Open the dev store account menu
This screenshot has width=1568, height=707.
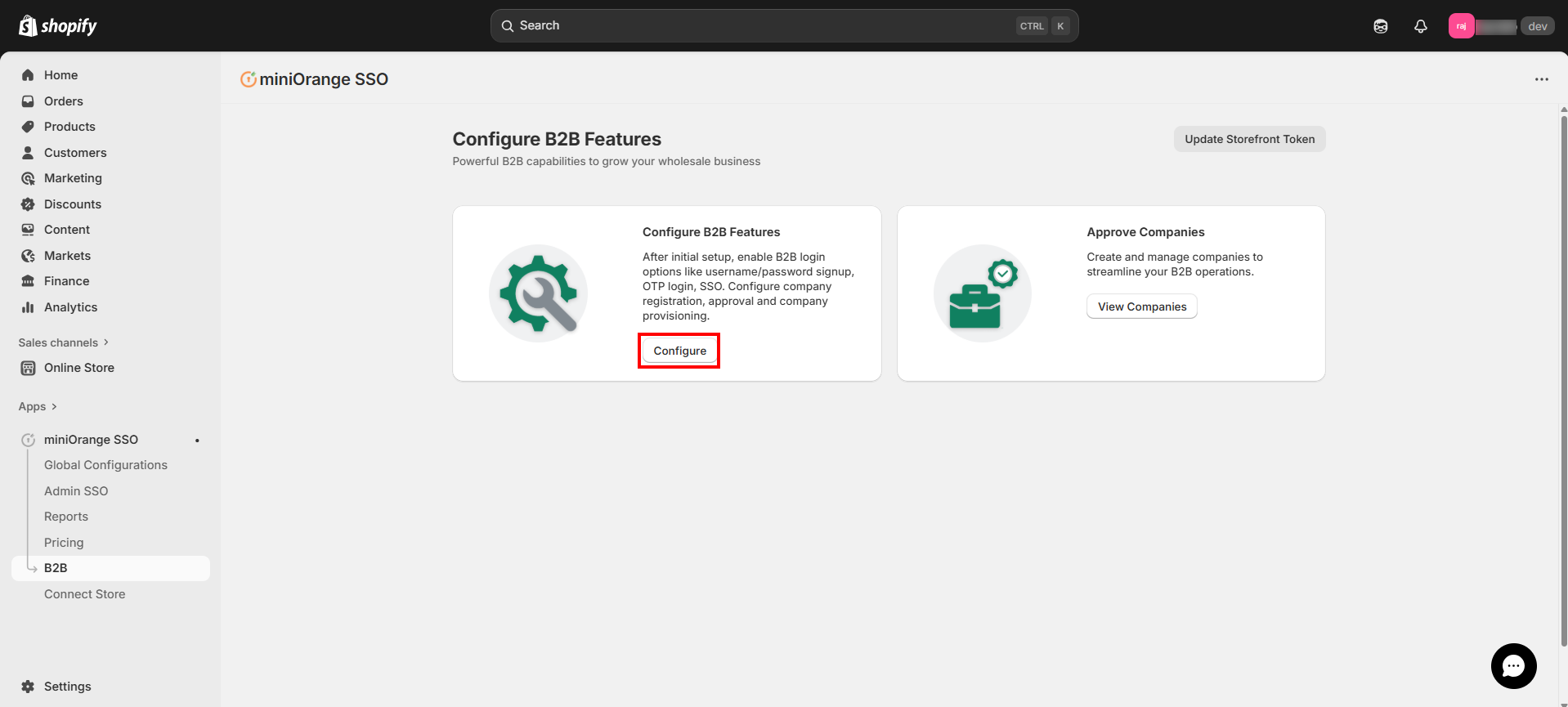(x=1502, y=26)
